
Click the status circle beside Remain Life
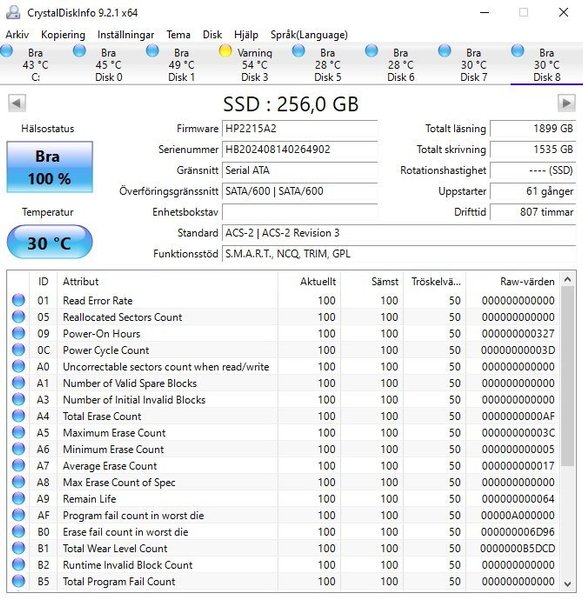click(18, 499)
